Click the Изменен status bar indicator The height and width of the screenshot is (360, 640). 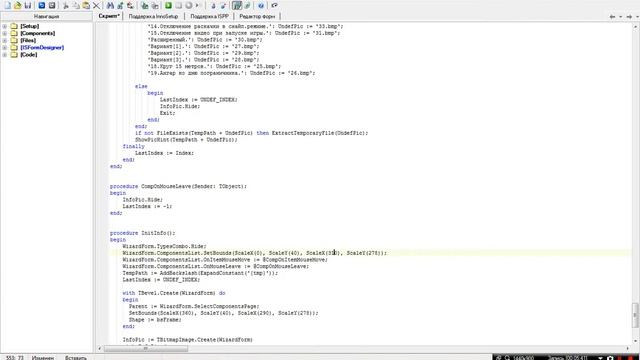point(43,358)
